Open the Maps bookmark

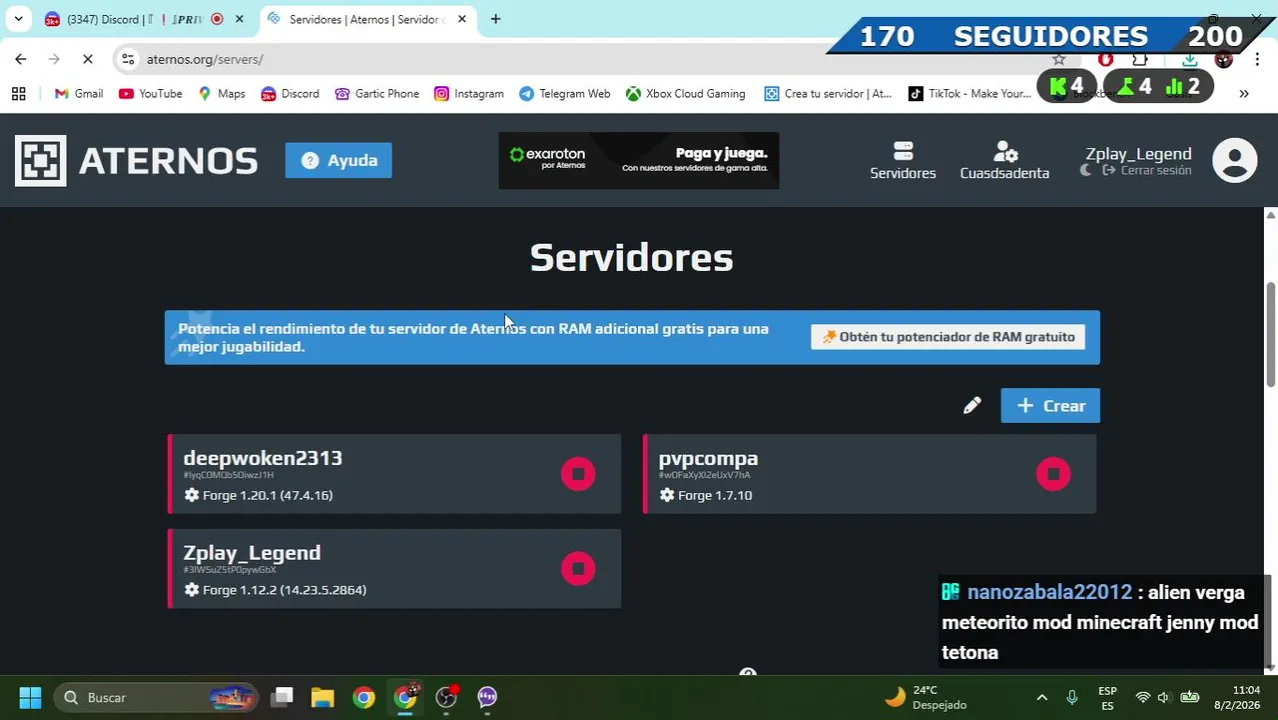point(221,93)
